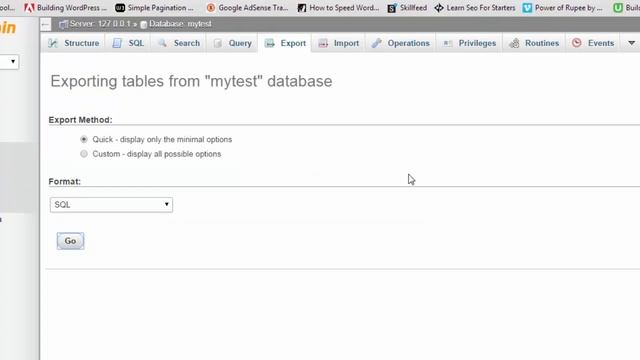This screenshot has height=360, width=640.
Task: Open Simple Pagination bookmark
Action: tap(154, 8)
